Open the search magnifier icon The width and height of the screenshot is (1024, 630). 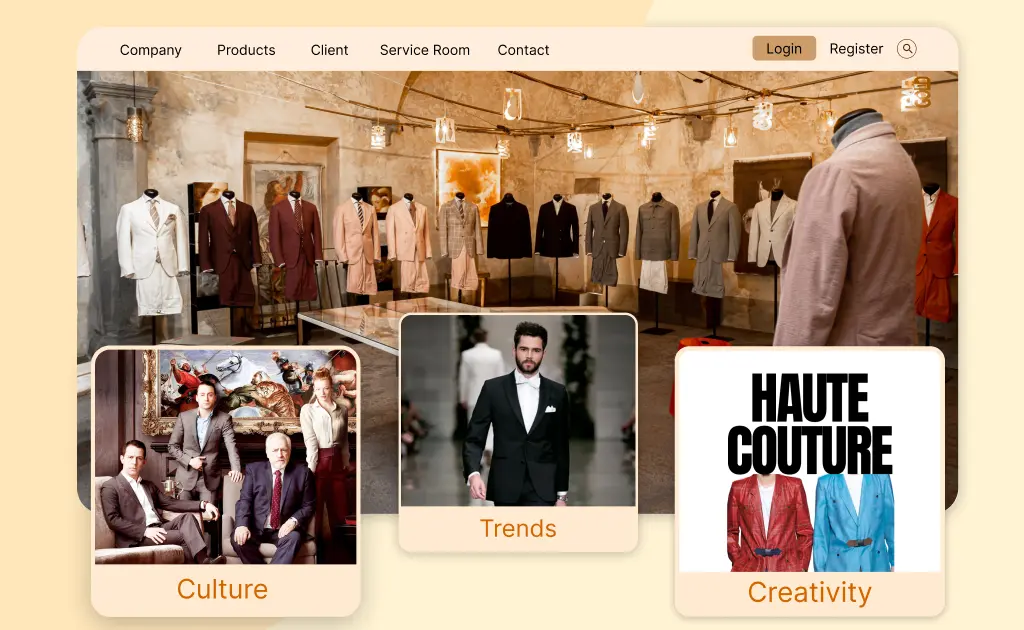pyautogui.click(x=906, y=49)
